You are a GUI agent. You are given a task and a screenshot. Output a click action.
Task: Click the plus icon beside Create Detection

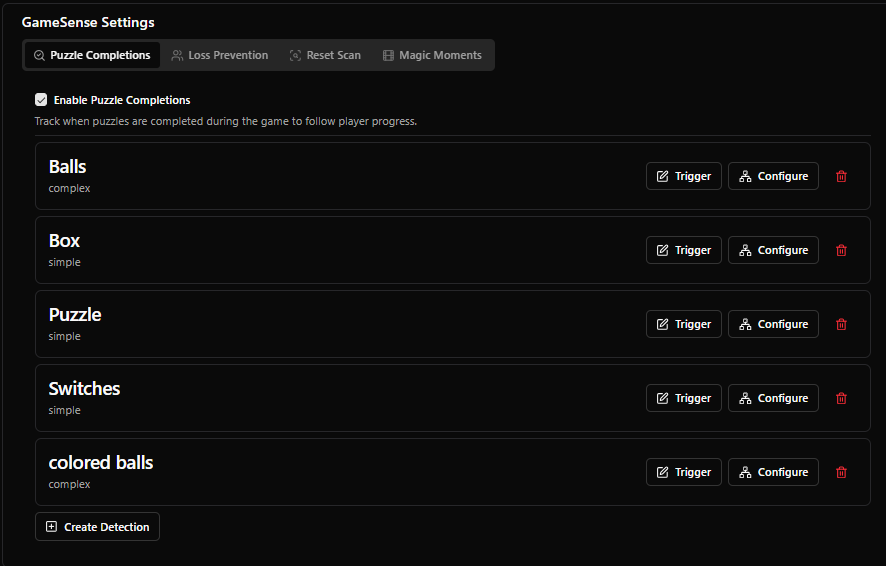click(x=51, y=526)
